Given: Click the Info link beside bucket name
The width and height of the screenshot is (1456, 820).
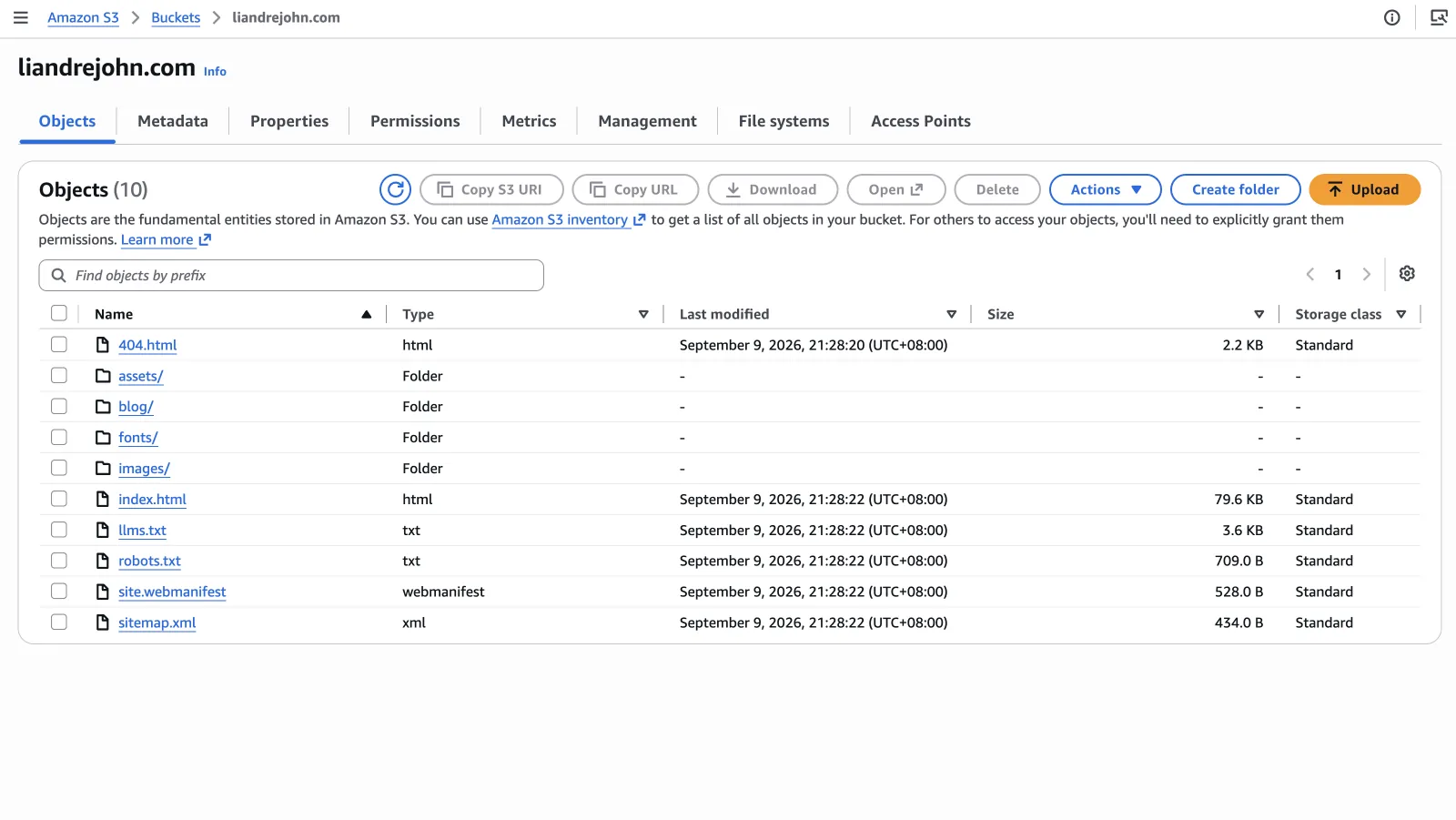Looking at the screenshot, I should (215, 71).
